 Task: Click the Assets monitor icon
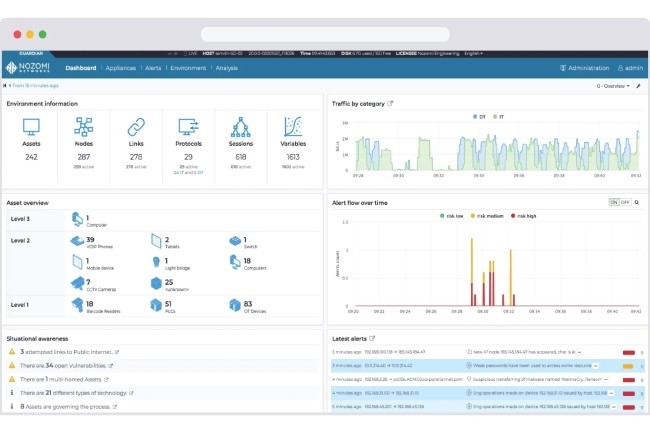pos(32,128)
